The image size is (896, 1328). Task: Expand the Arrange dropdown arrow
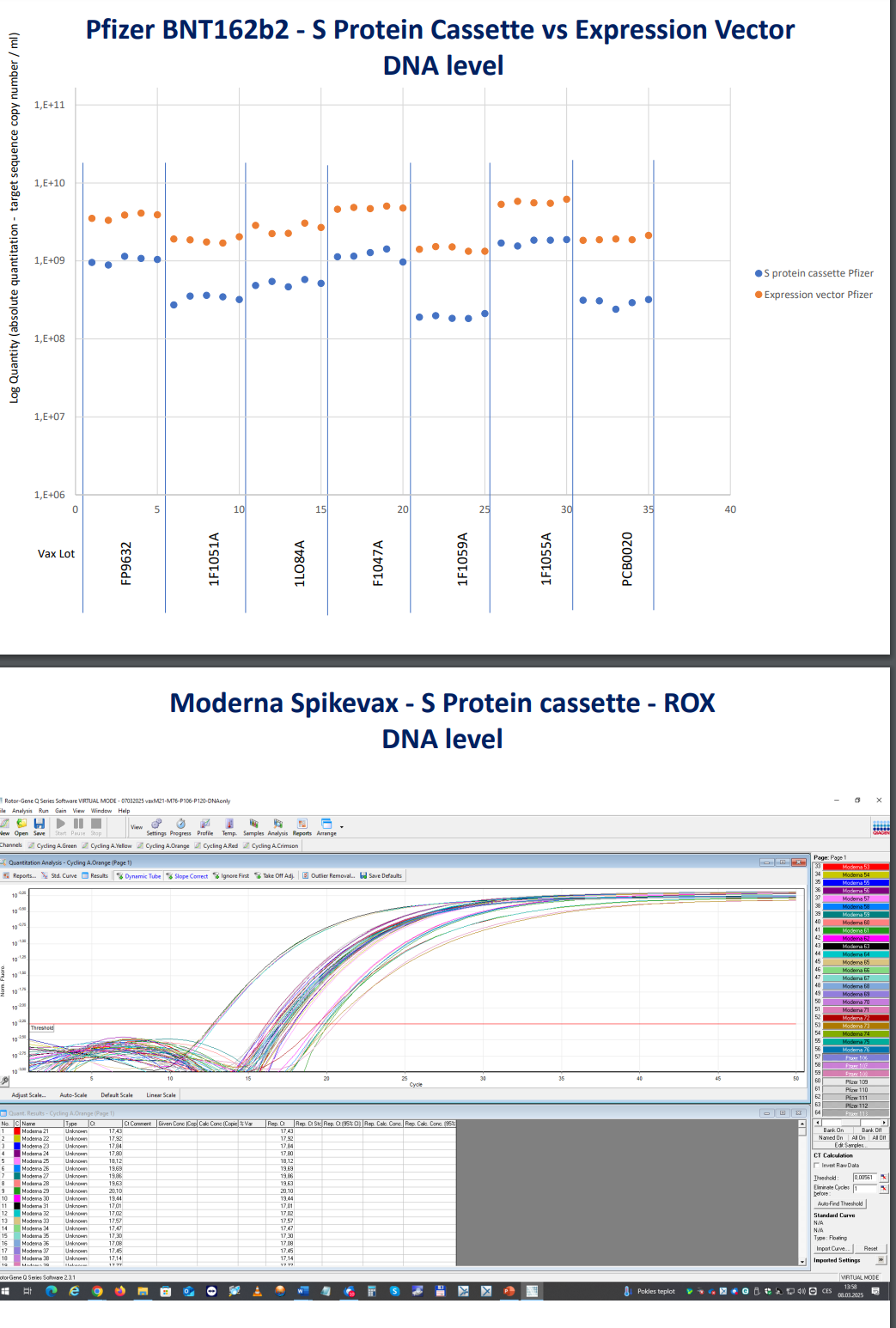click(x=342, y=827)
